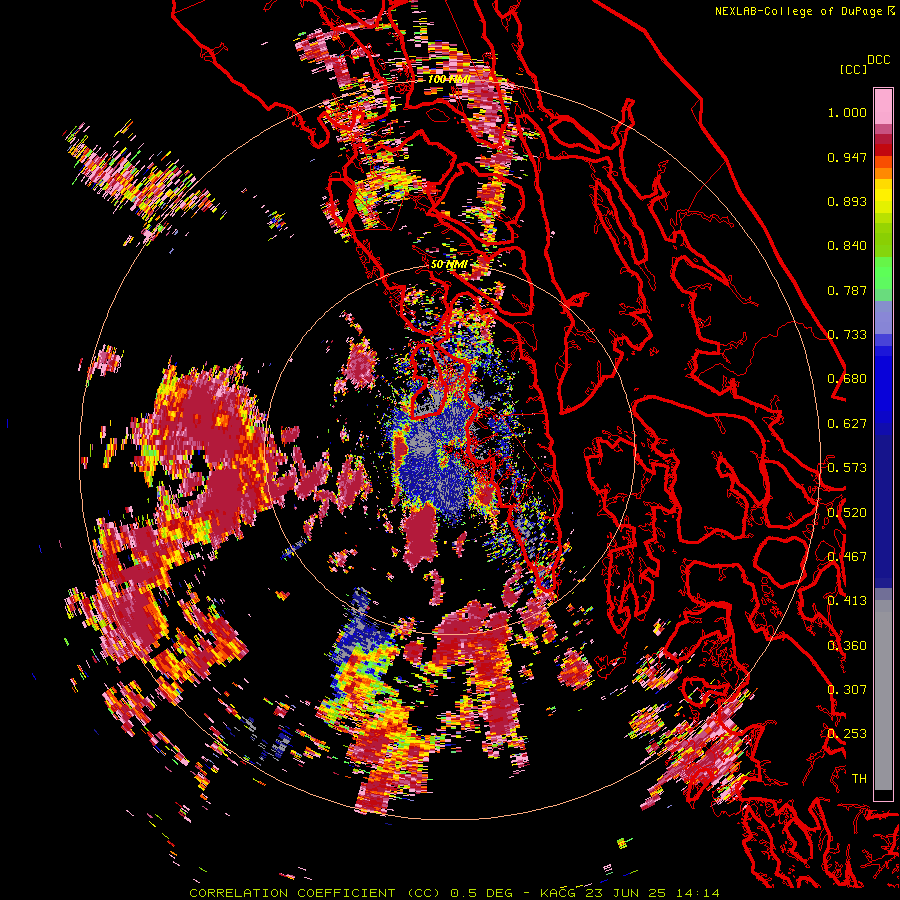Viewport: 900px width, 900px height.
Task: Pick the gray lower color bar segment
Action: 883,695
